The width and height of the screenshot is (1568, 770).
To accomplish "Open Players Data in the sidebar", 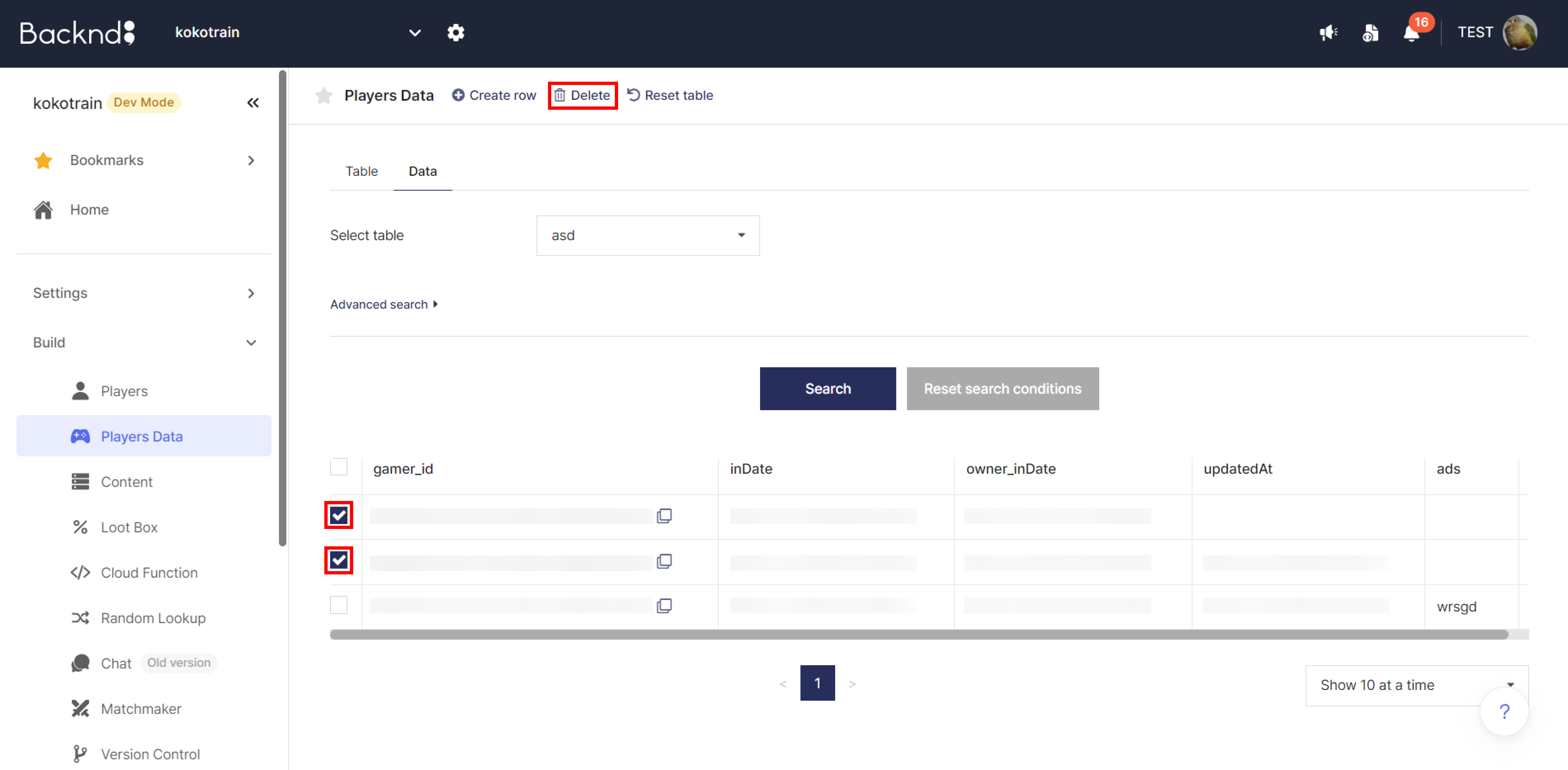I will pyautogui.click(x=144, y=436).
